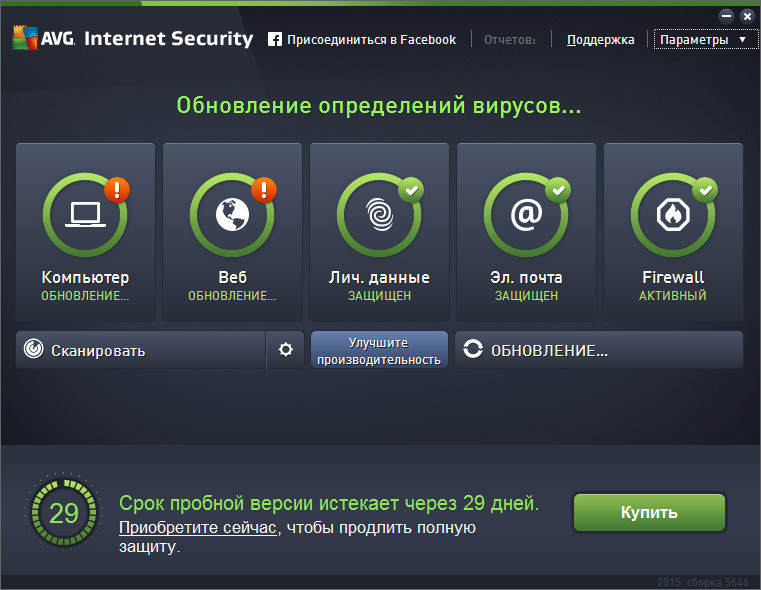Image resolution: width=761 pixels, height=590 pixels.
Task: Click the update refresh arrows icon
Action: point(473,350)
